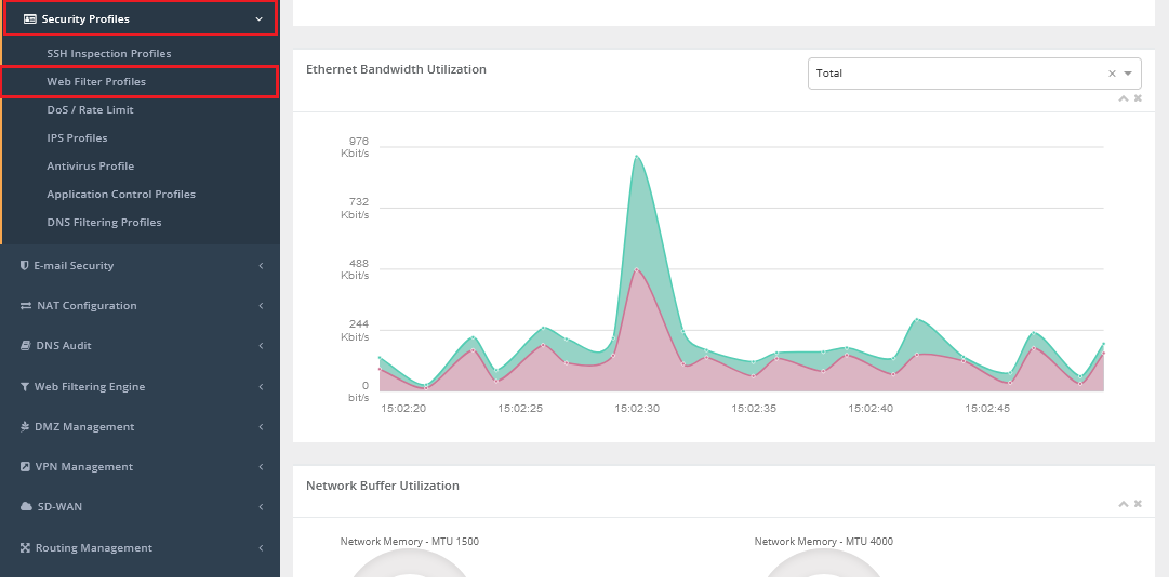Image resolution: width=1169 pixels, height=577 pixels.
Task: Clear the Total selection with the x
Action: [x=1112, y=73]
